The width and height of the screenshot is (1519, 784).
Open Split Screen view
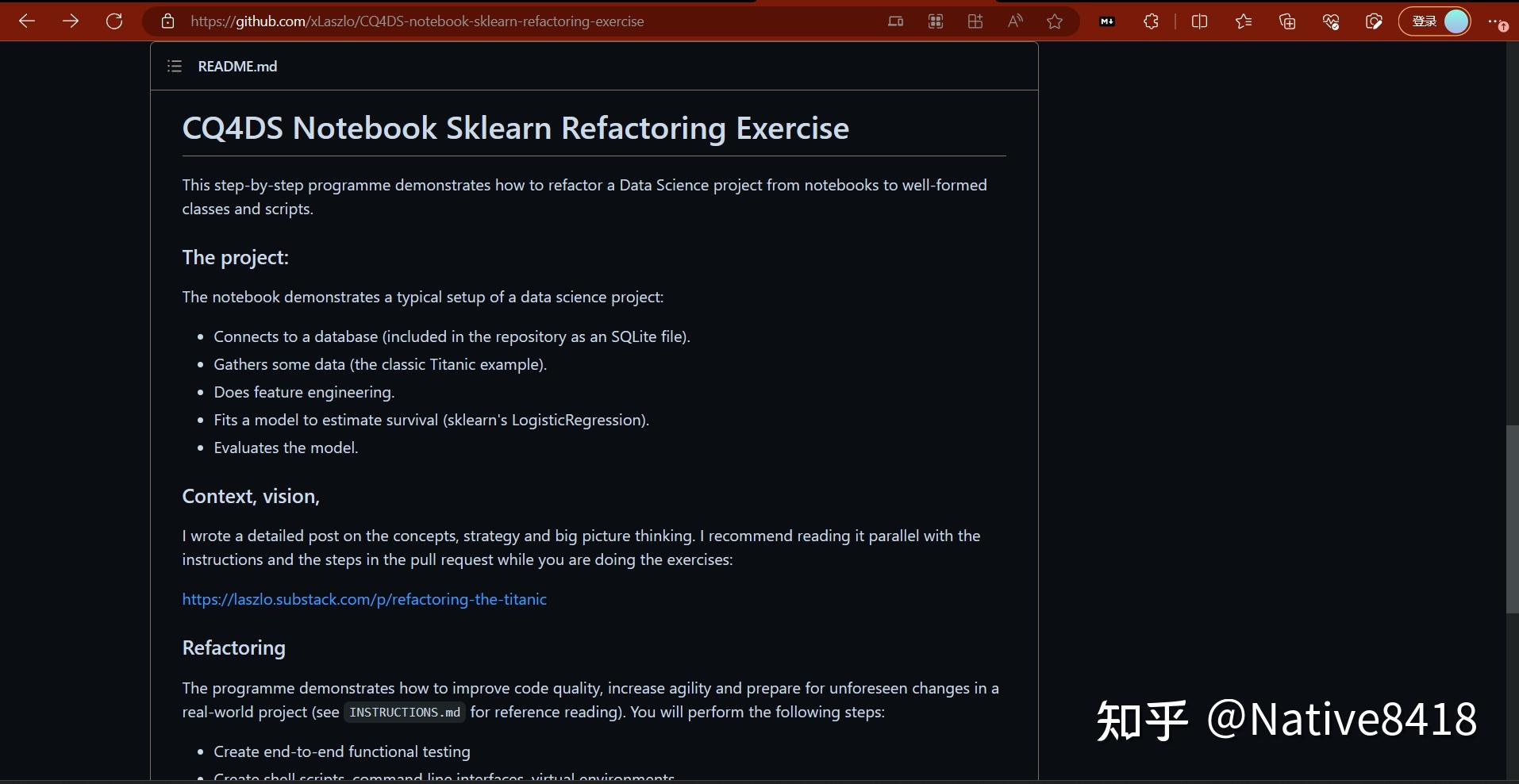pos(1199,21)
